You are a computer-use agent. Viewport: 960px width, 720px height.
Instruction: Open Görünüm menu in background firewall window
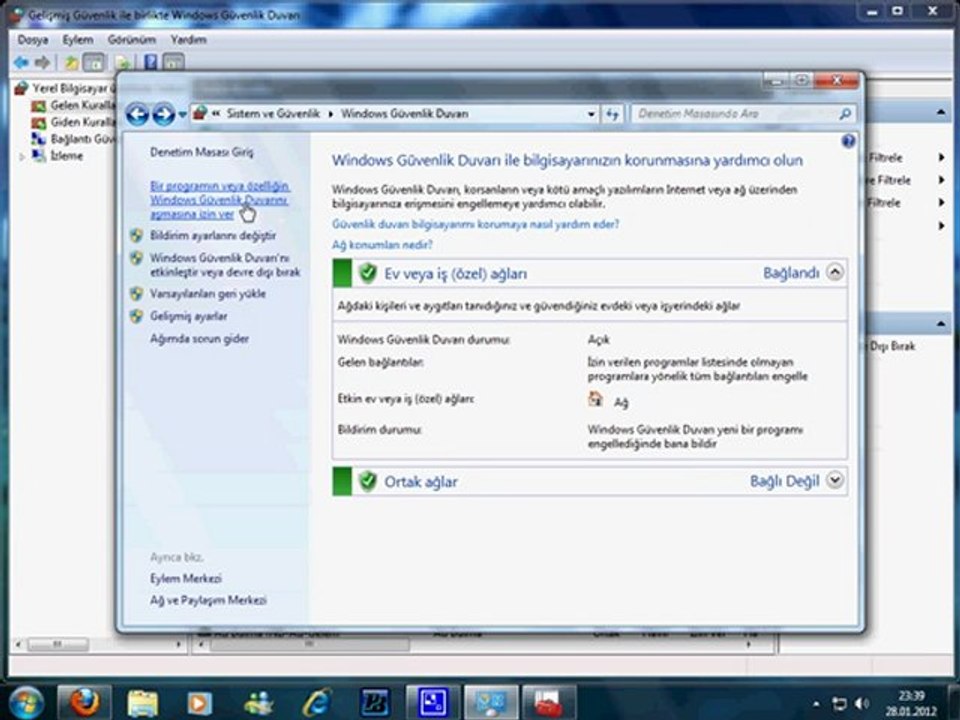pyautogui.click(x=132, y=40)
